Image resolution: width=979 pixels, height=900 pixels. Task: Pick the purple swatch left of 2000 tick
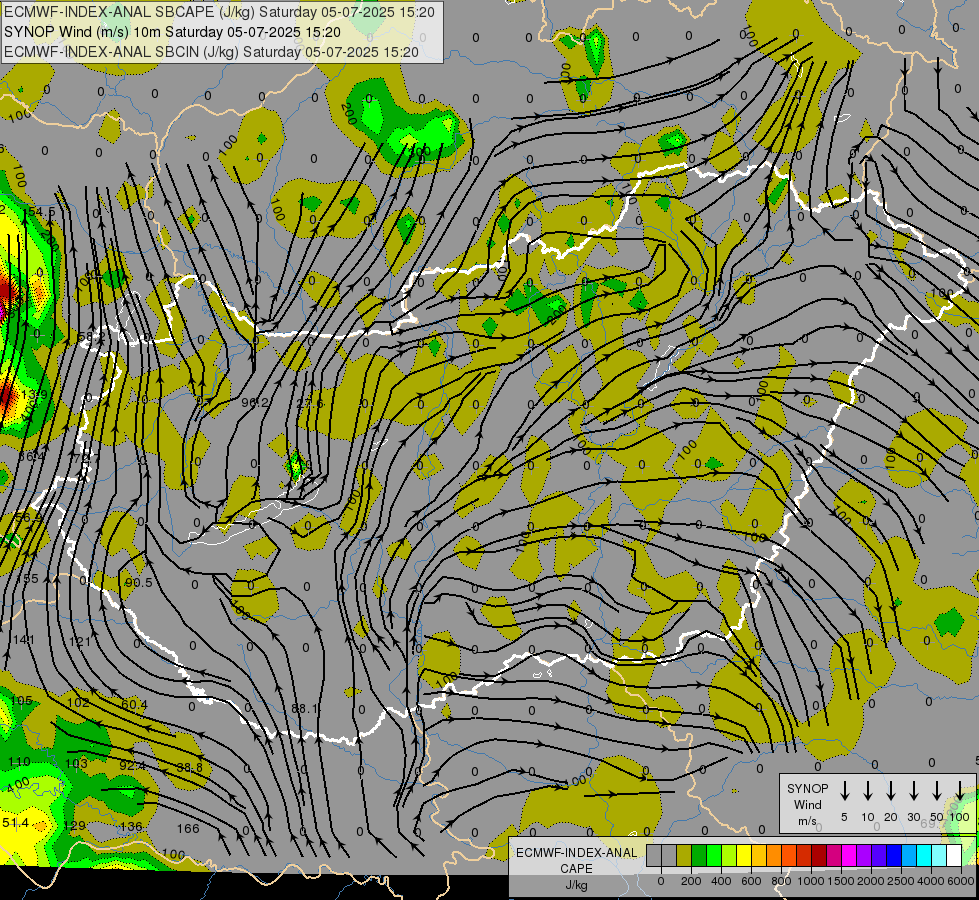tap(863, 855)
